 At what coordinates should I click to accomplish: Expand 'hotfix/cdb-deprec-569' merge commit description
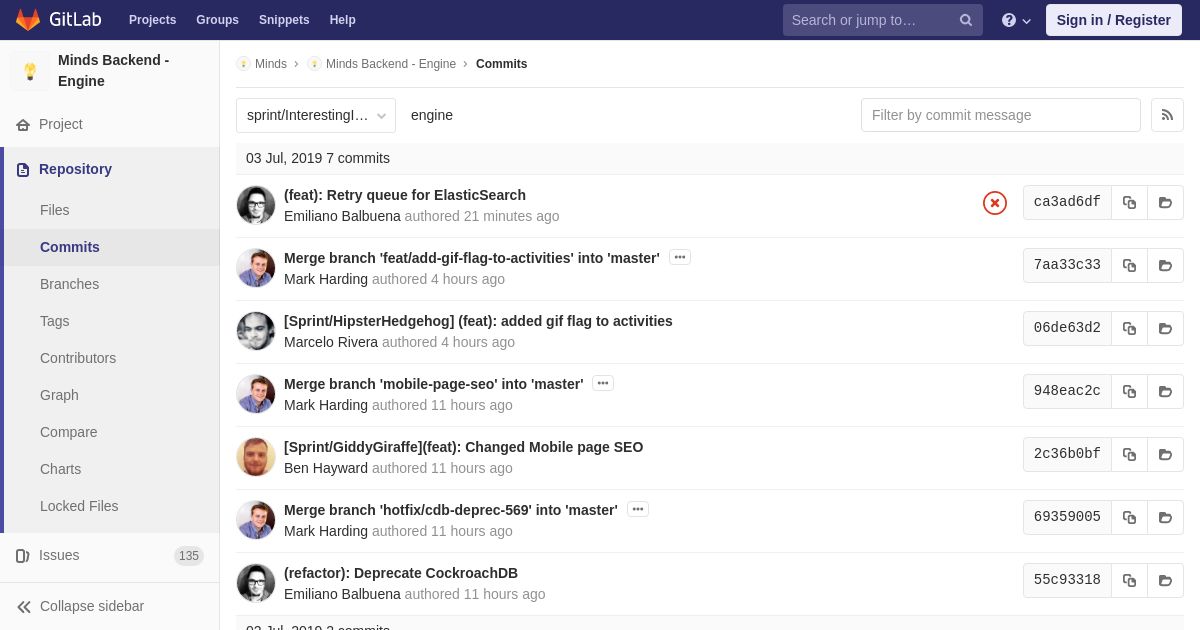tap(638, 509)
